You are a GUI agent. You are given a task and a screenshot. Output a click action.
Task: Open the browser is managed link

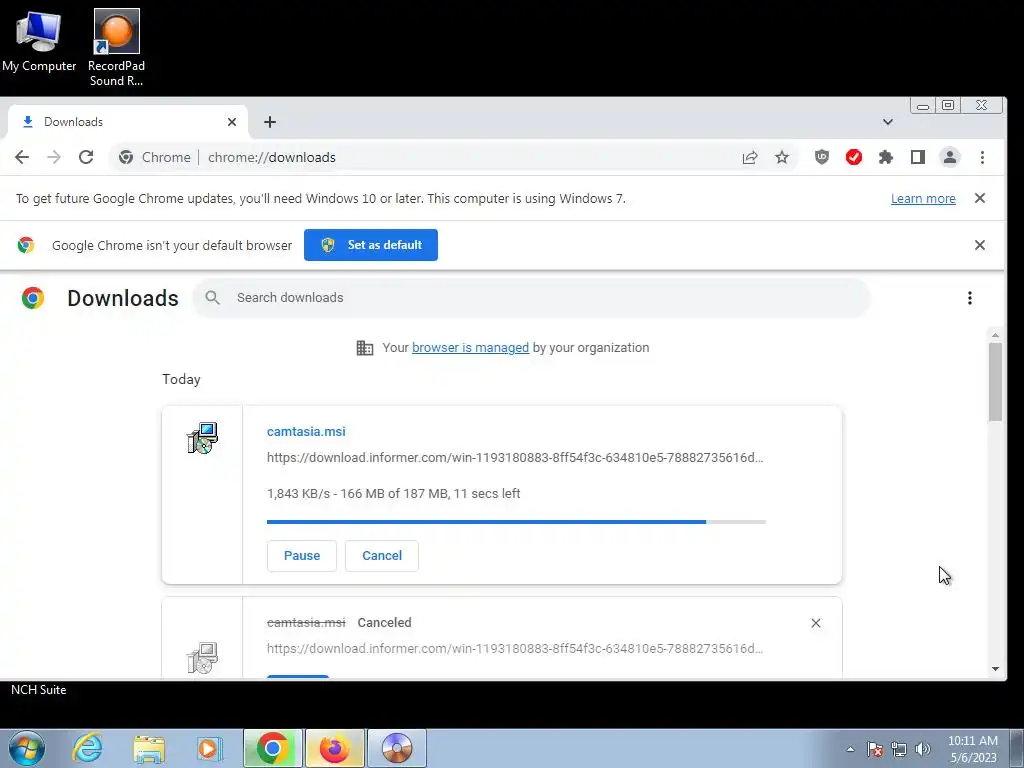coord(470,348)
